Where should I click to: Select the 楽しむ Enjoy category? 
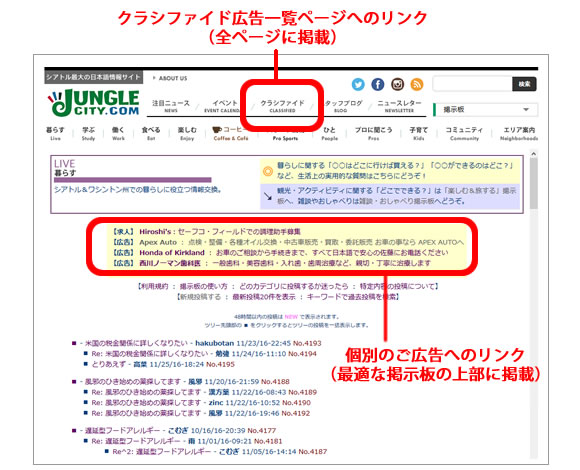tap(187, 133)
